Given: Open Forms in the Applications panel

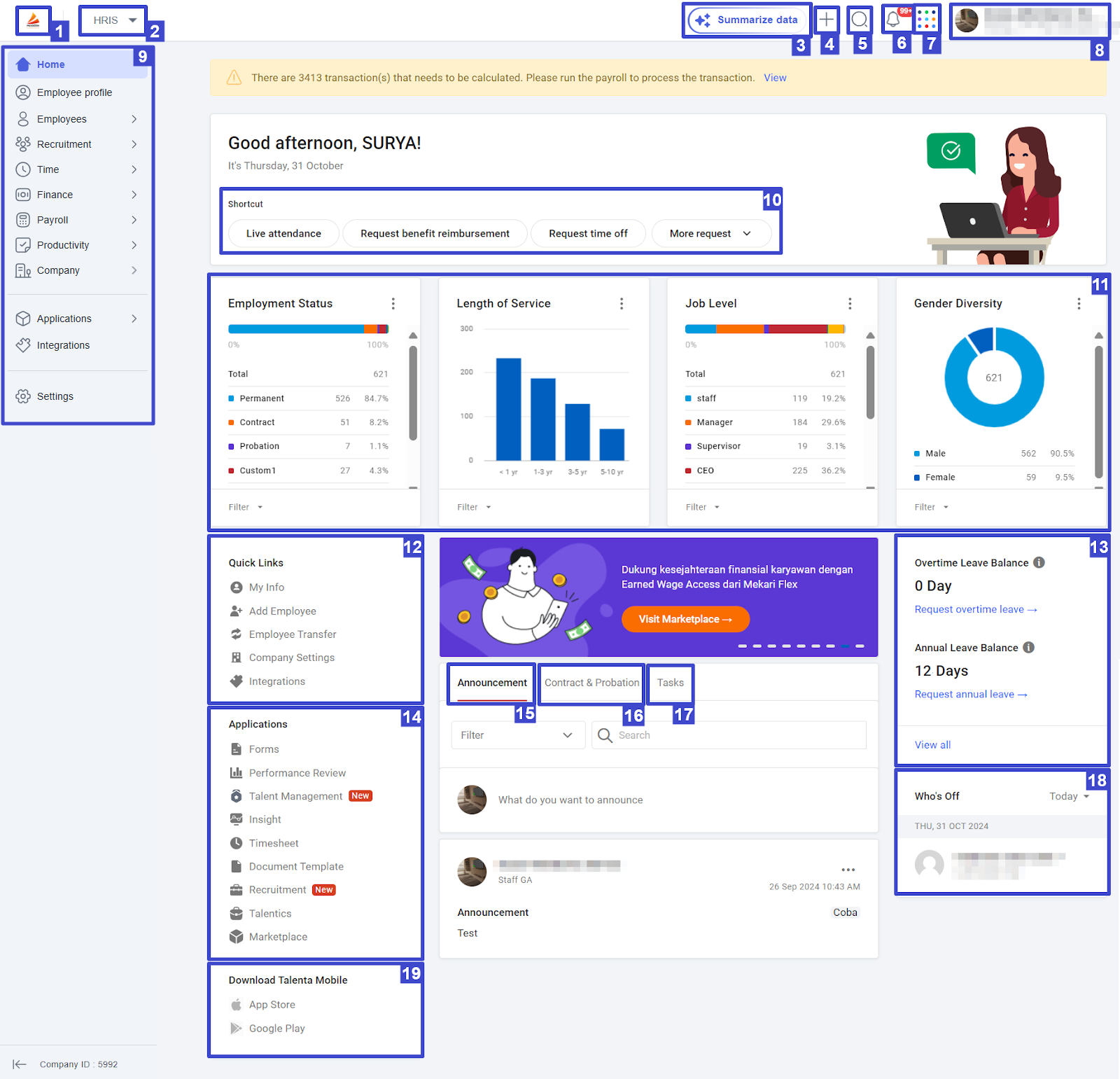Looking at the screenshot, I should [x=262, y=749].
